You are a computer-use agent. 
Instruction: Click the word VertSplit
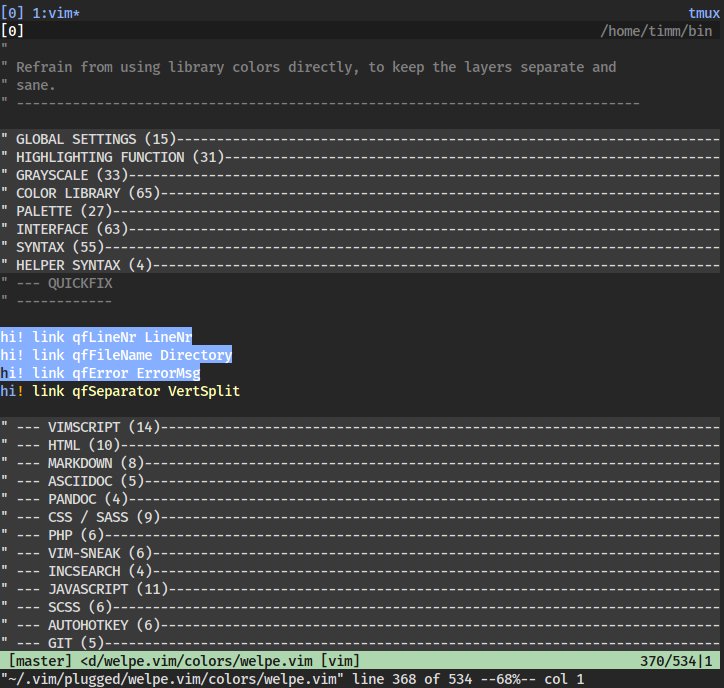tap(204, 391)
